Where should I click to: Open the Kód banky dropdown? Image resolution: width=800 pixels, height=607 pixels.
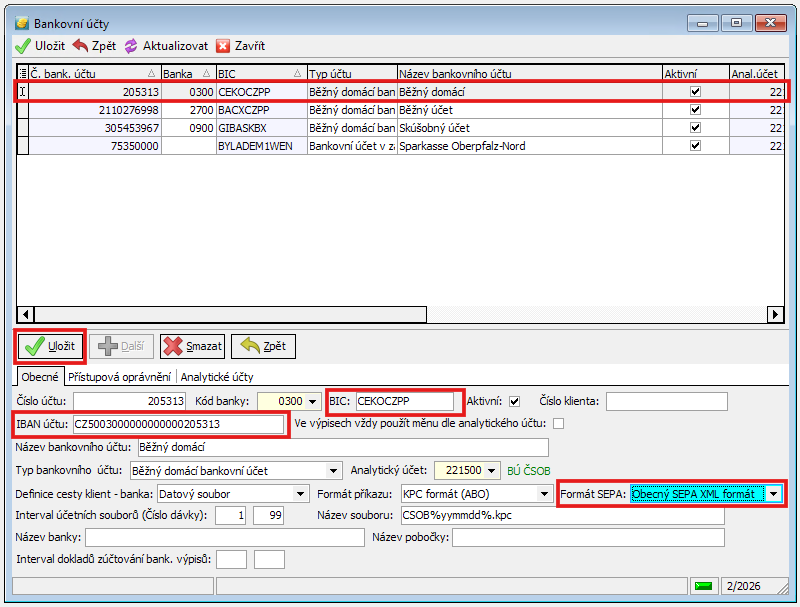click(x=312, y=401)
